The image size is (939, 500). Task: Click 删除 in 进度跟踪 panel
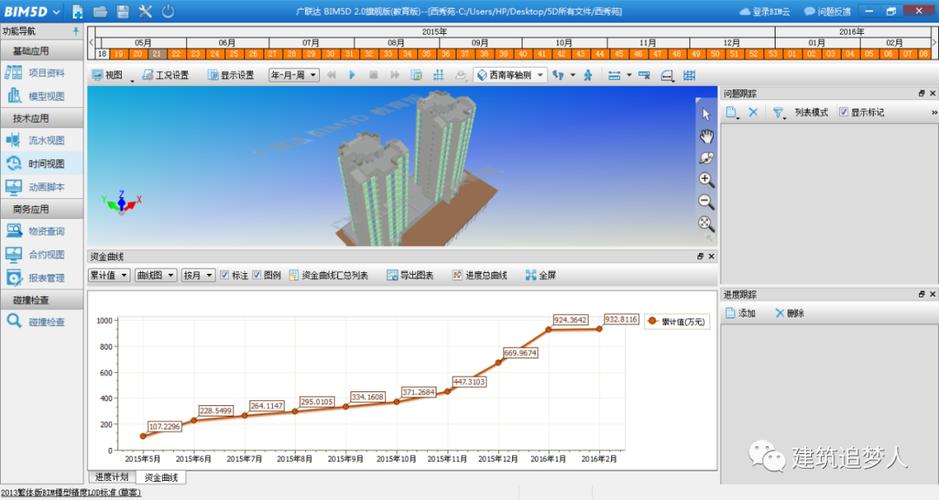(x=789, y=313)
